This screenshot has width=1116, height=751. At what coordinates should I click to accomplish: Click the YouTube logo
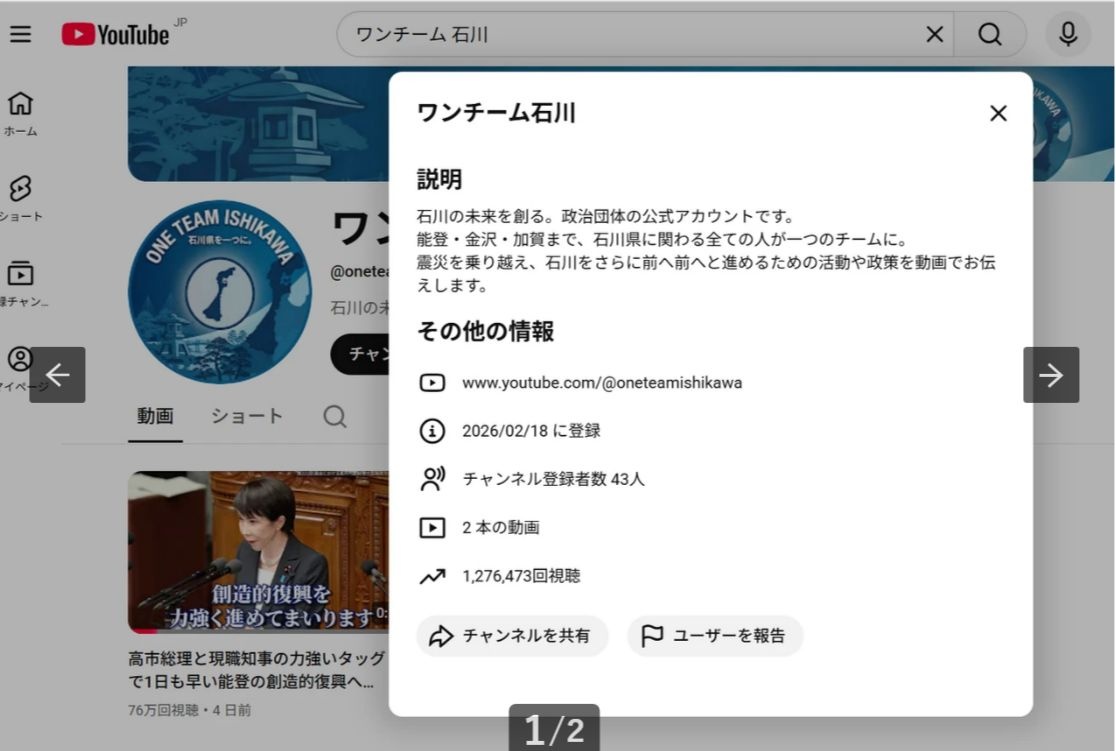[116, 34]
